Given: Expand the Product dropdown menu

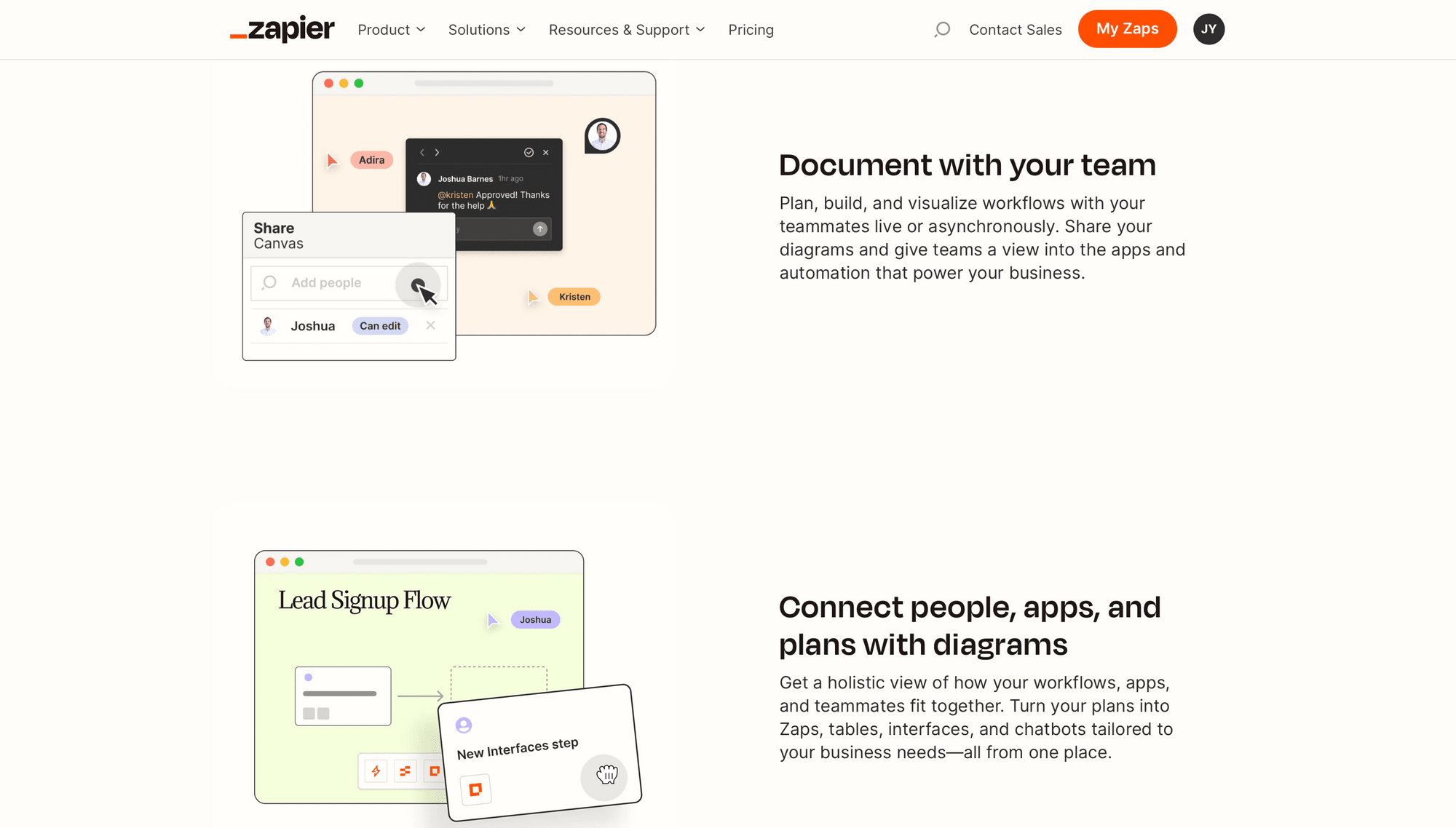Looking at the screenshot, I should click(391, 30).
